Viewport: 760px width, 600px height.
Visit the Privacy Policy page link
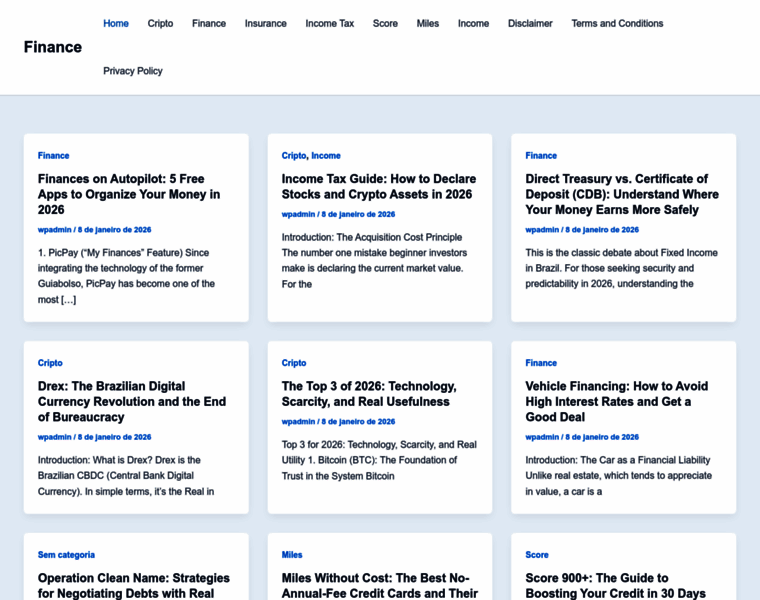[133, 71]
